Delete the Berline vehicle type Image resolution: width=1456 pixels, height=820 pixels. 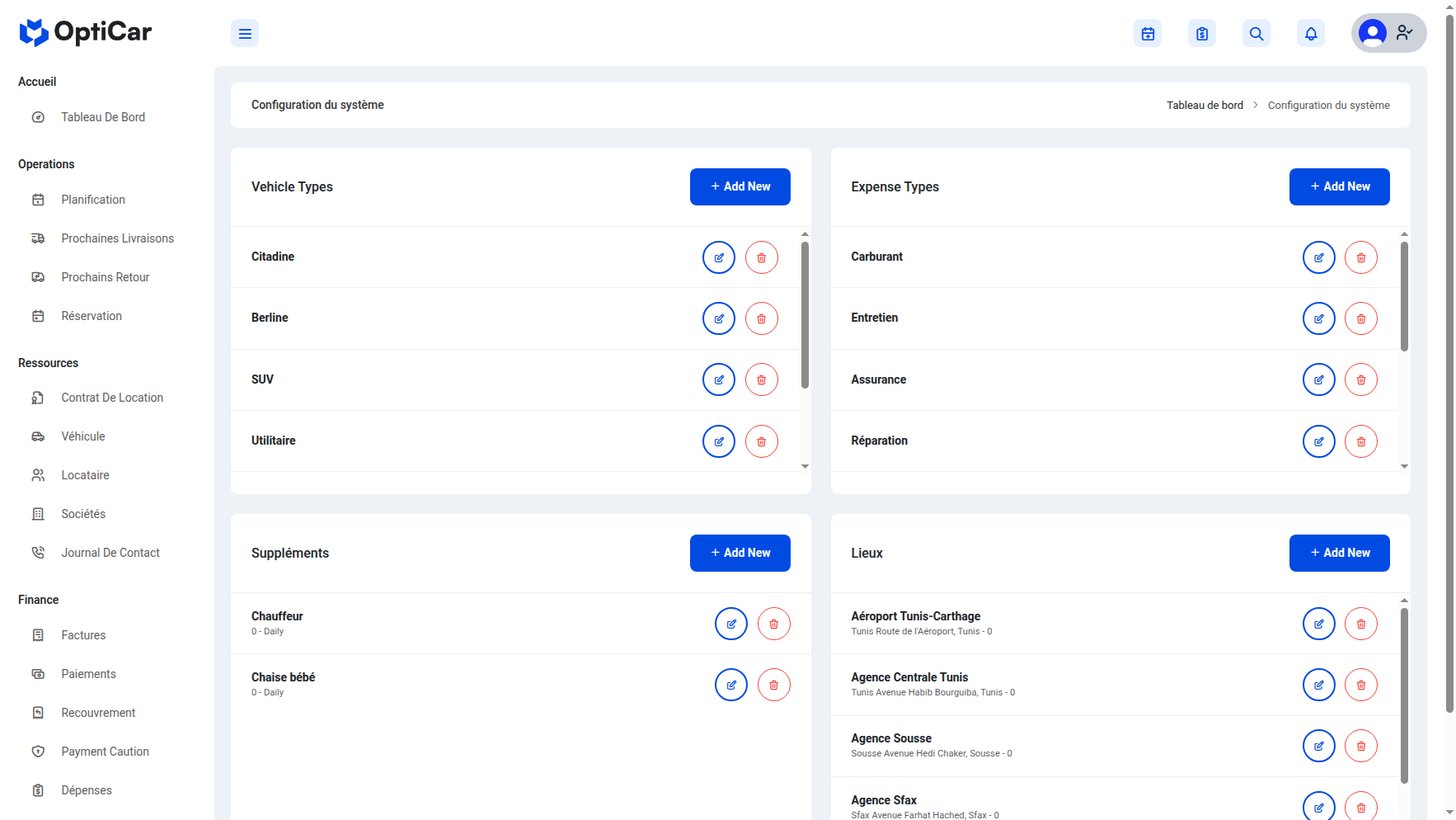(x=762, y=318)
